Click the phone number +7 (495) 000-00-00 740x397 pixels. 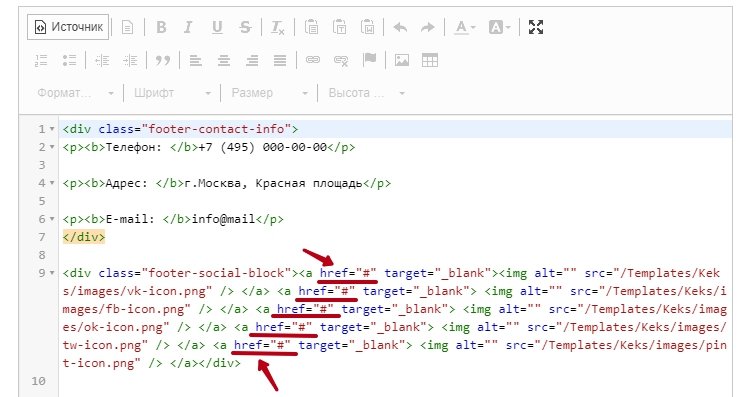coord(262,147)
